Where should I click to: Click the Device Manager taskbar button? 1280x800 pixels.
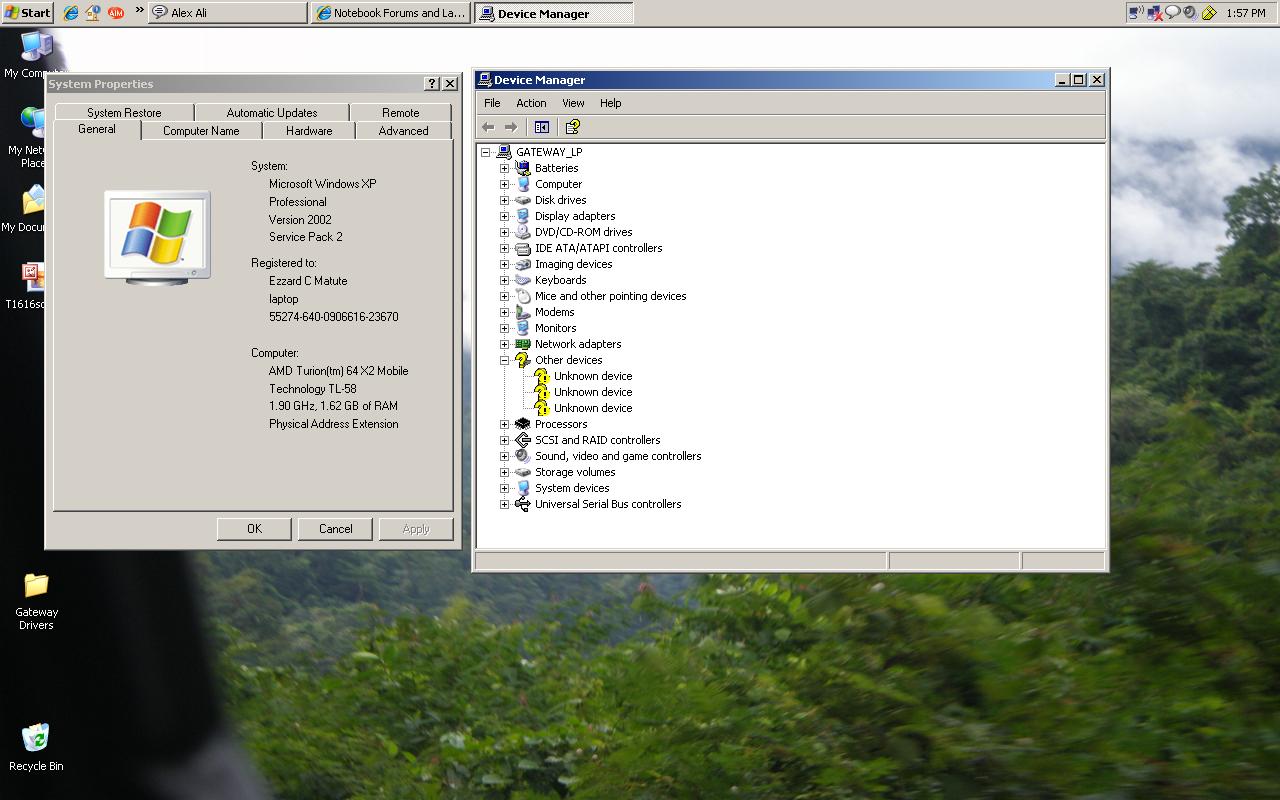[x=553, y=13]
